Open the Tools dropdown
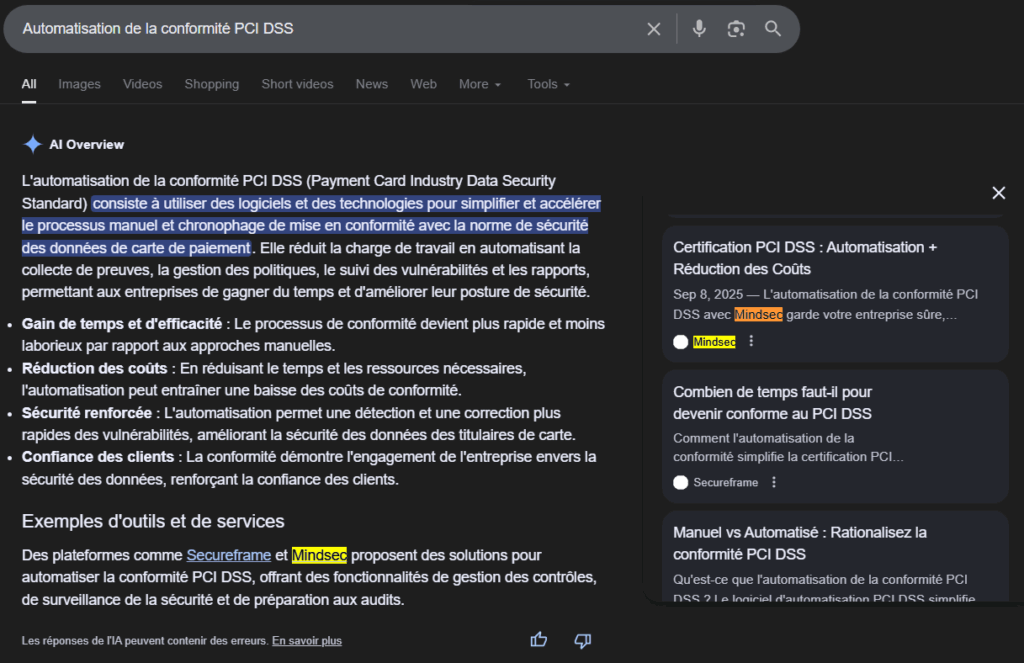Image resolution: width=1024 pixels, height=663 pixels. click(x=547, y=84)
